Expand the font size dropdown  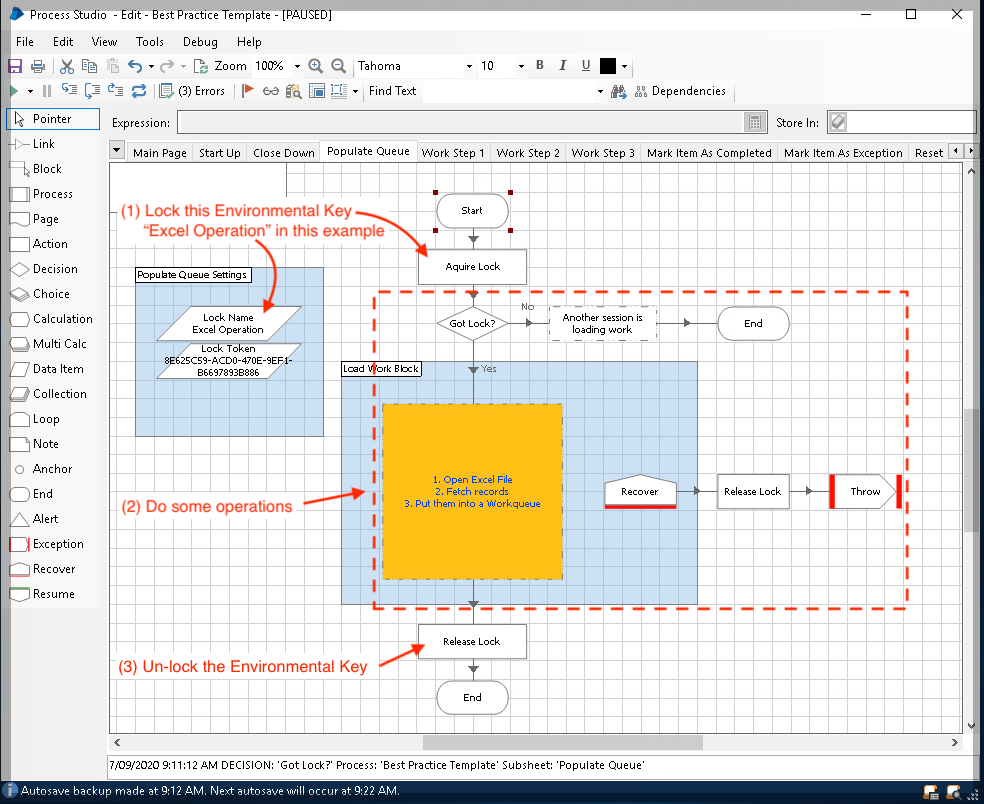521,67
